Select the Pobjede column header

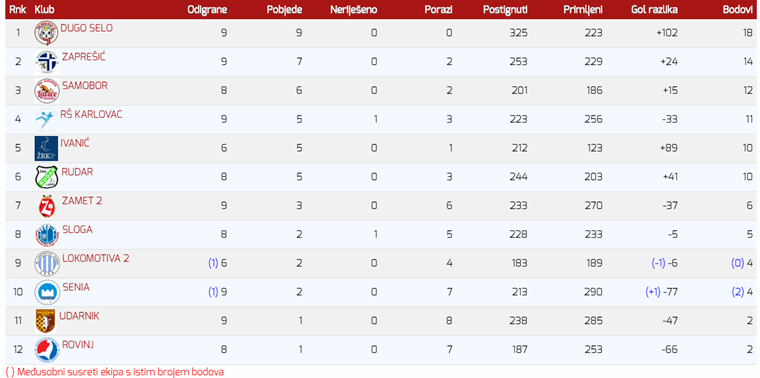click(x=285, y=10)
